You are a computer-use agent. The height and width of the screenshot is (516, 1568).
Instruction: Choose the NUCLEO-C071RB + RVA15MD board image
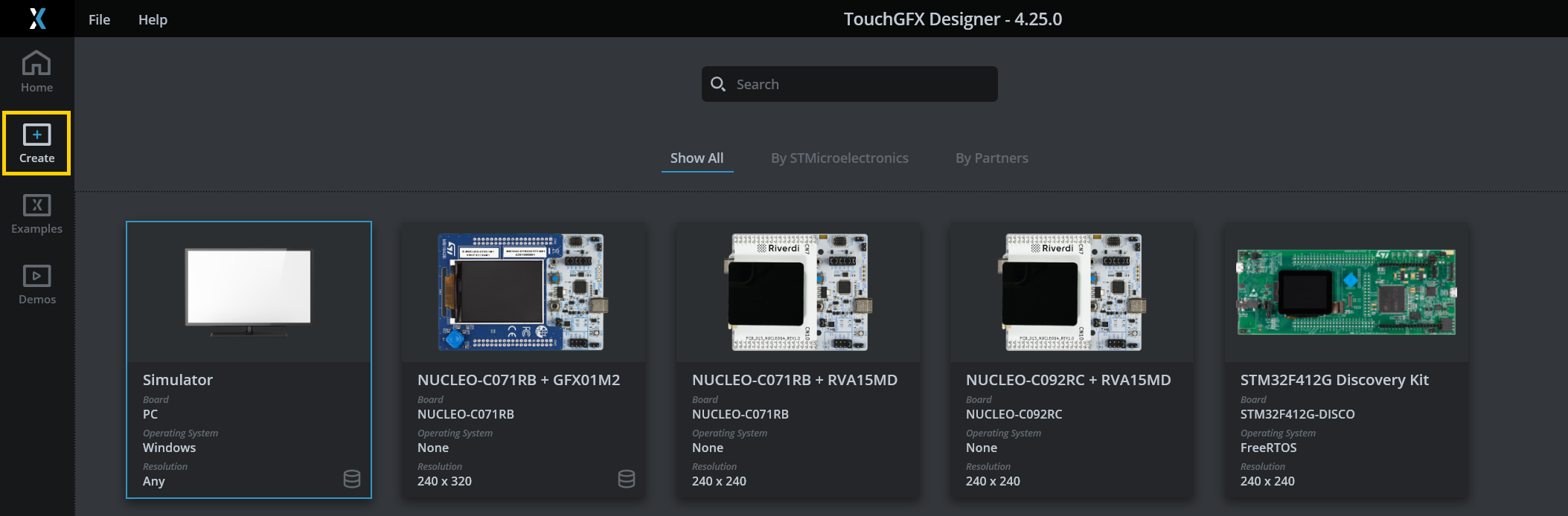click(798, 291)
